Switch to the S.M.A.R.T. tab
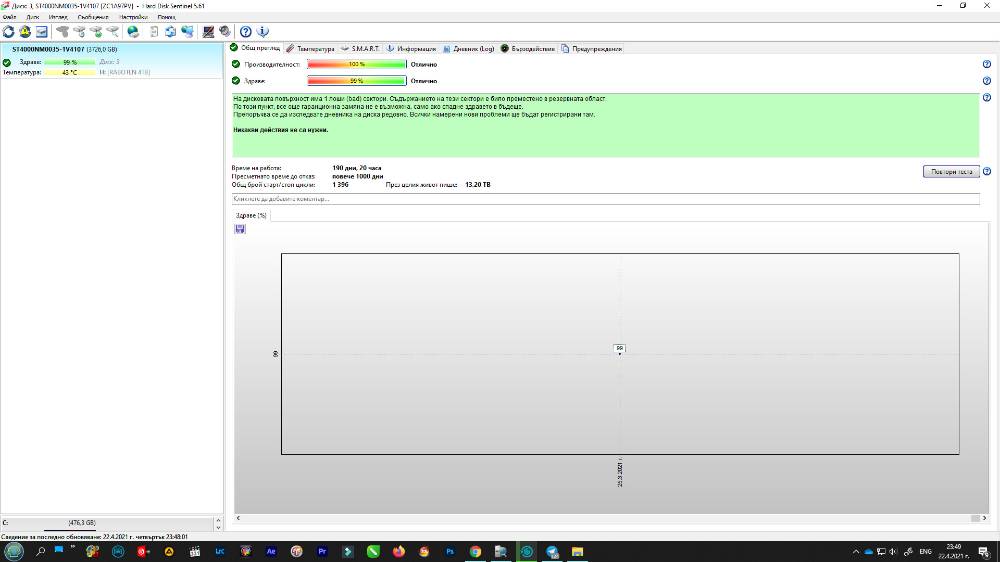The width and height of the screenshot is (1000, 562). 360,48
